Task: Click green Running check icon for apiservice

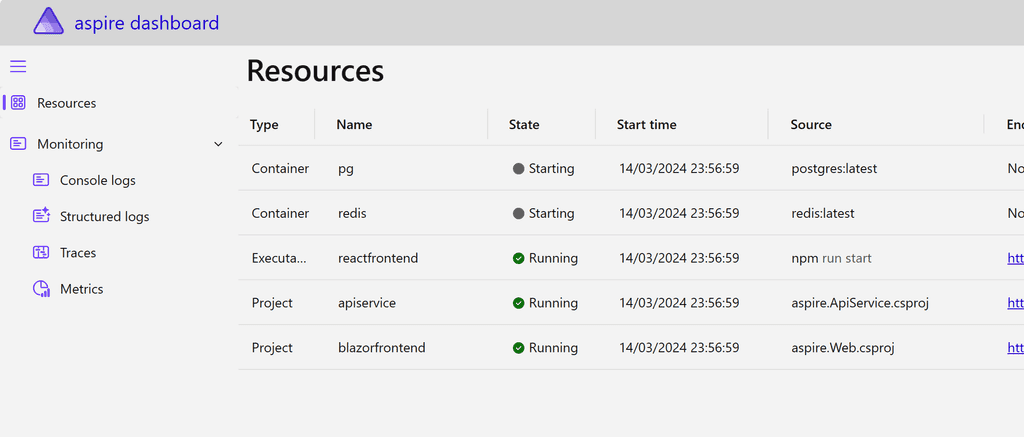Action: pos(519,303)
